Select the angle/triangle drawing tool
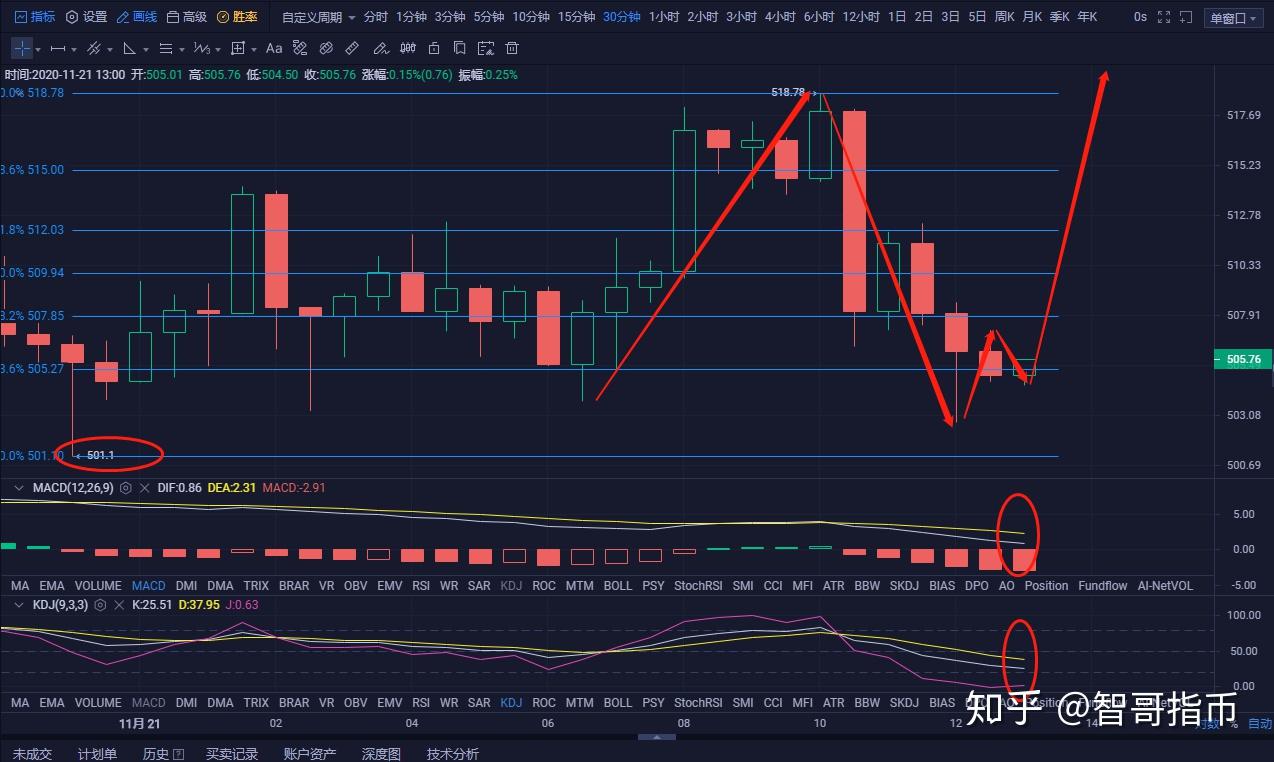 tap(130, 48)
